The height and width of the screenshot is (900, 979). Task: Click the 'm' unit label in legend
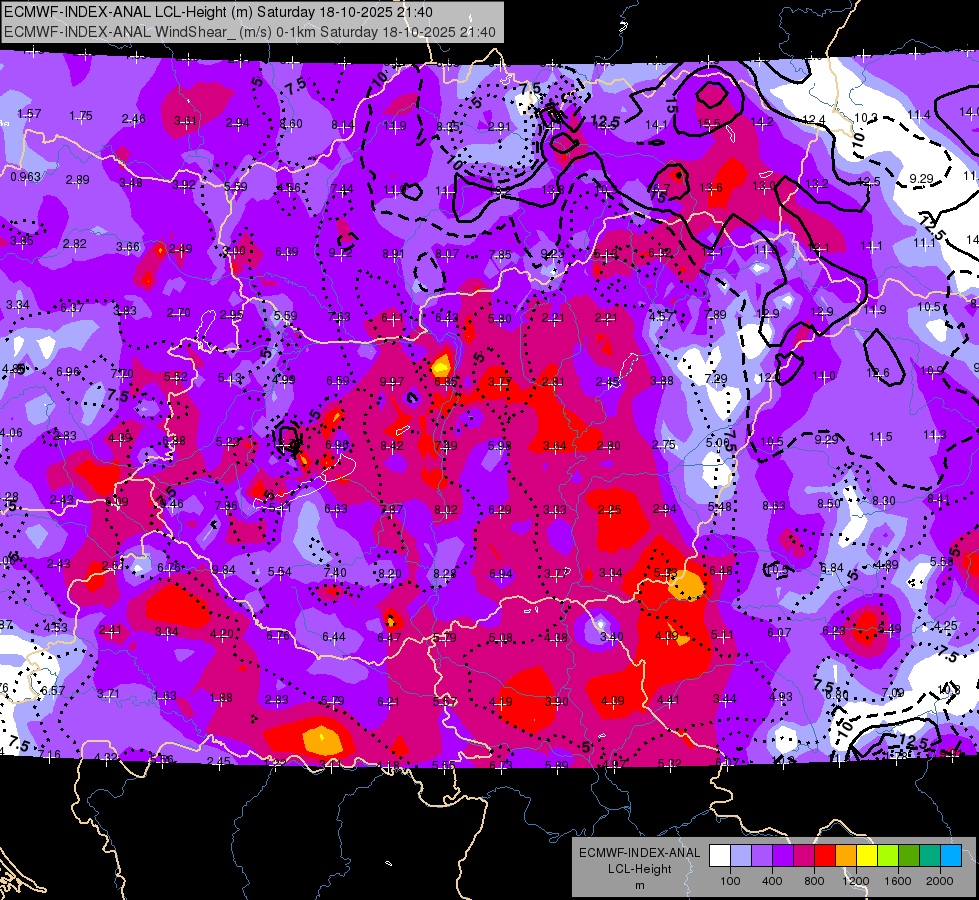pos(639,885)
